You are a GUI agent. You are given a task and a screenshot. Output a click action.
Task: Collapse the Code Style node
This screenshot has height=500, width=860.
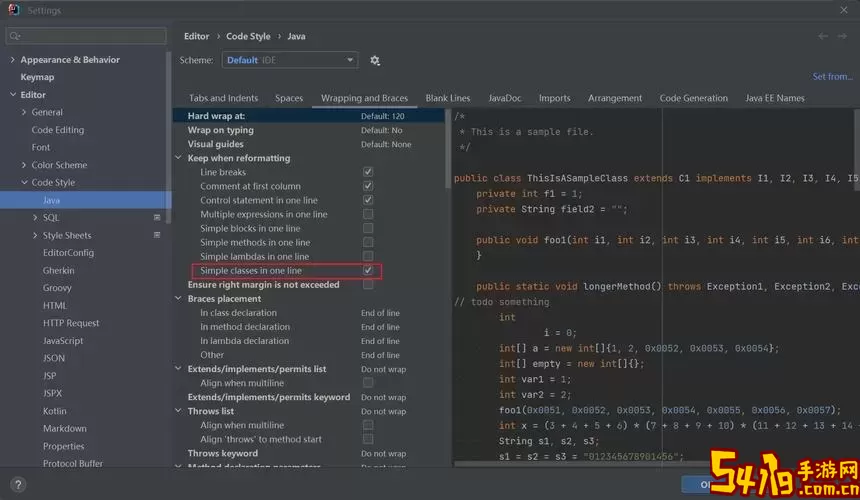[24, 182]
